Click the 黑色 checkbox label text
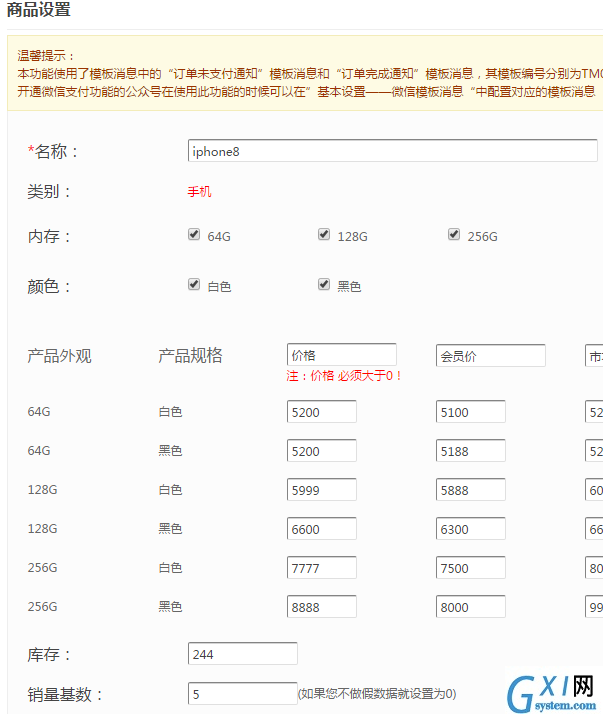Image resolution: width=603 pixels, height=714 pixels. click(349, 286)
